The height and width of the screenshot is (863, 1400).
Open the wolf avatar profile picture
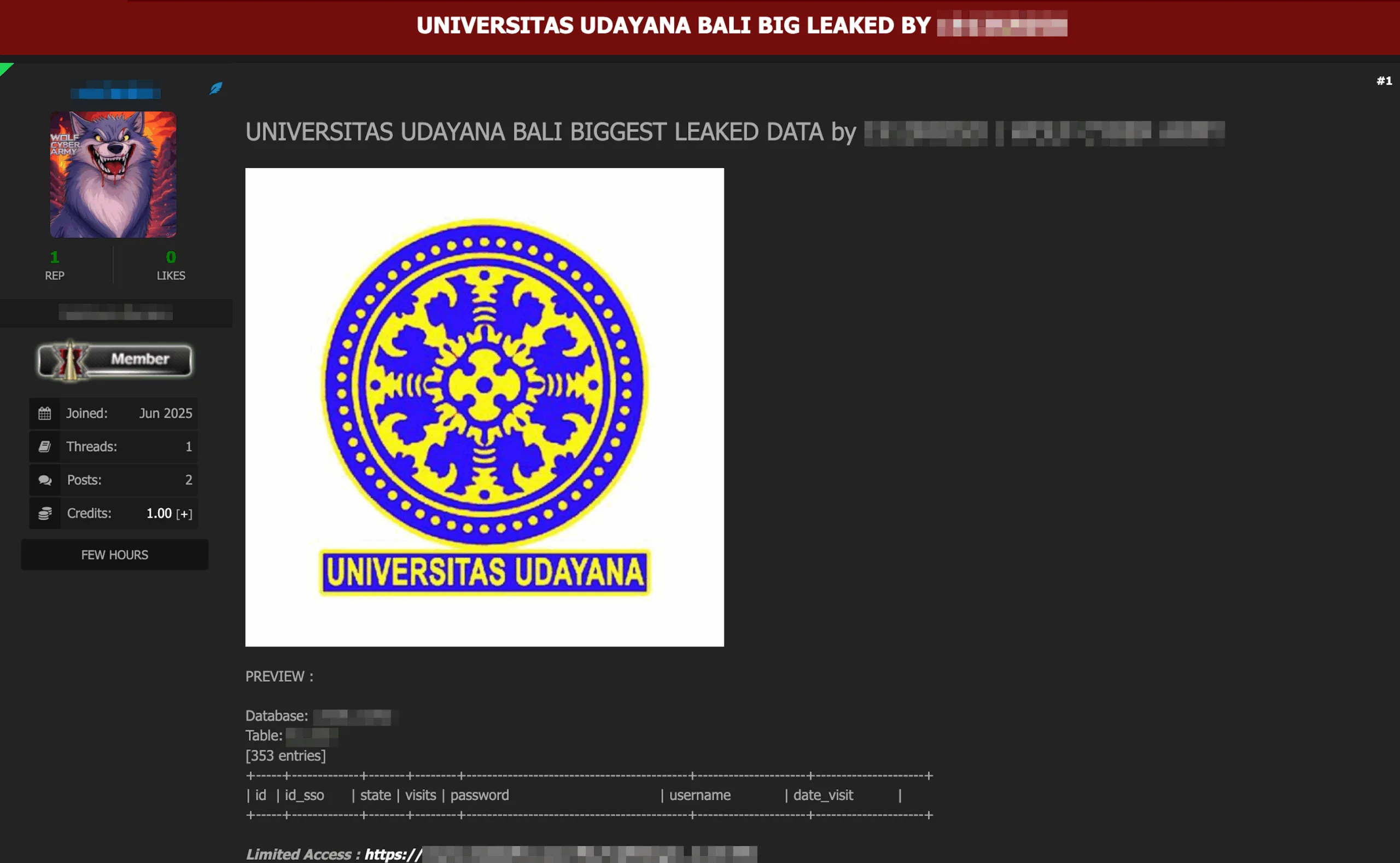pos(113,174)
